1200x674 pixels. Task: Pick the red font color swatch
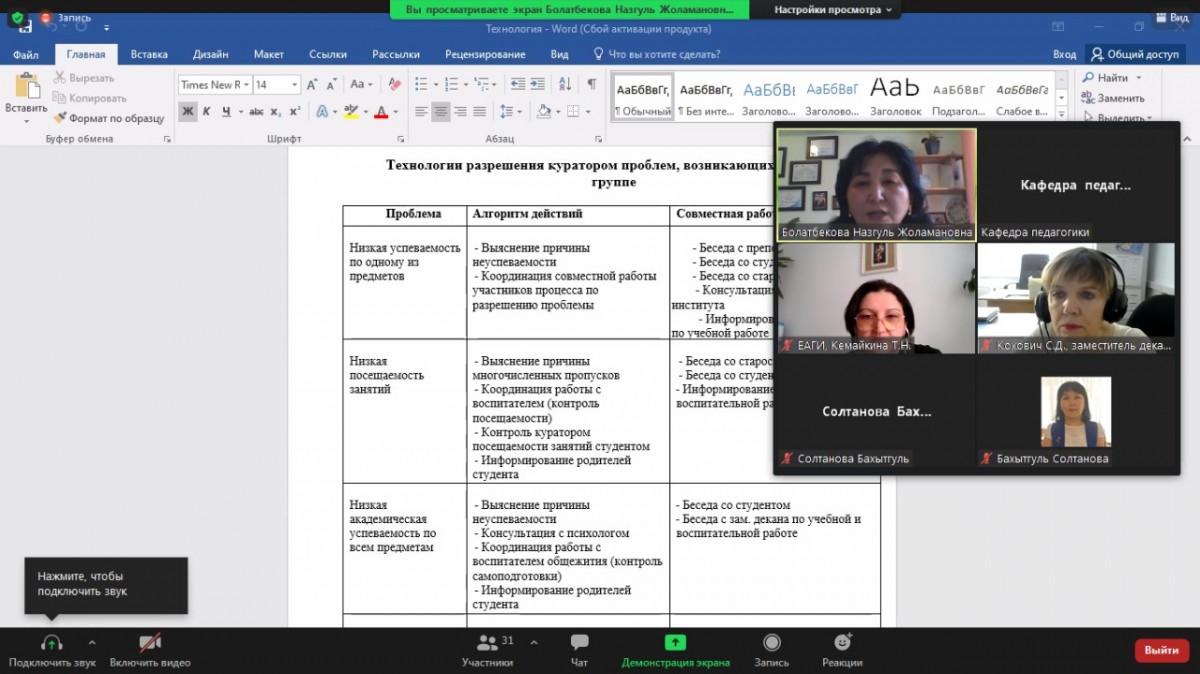(381, 111)
